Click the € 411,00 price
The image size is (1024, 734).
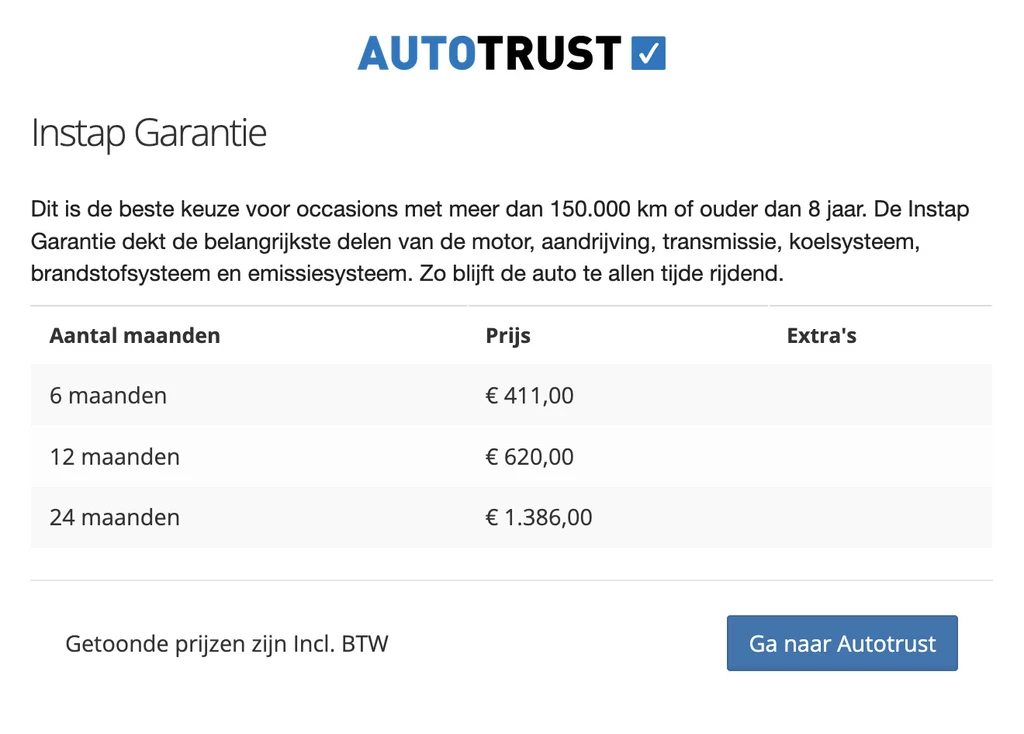pos(530,396)
